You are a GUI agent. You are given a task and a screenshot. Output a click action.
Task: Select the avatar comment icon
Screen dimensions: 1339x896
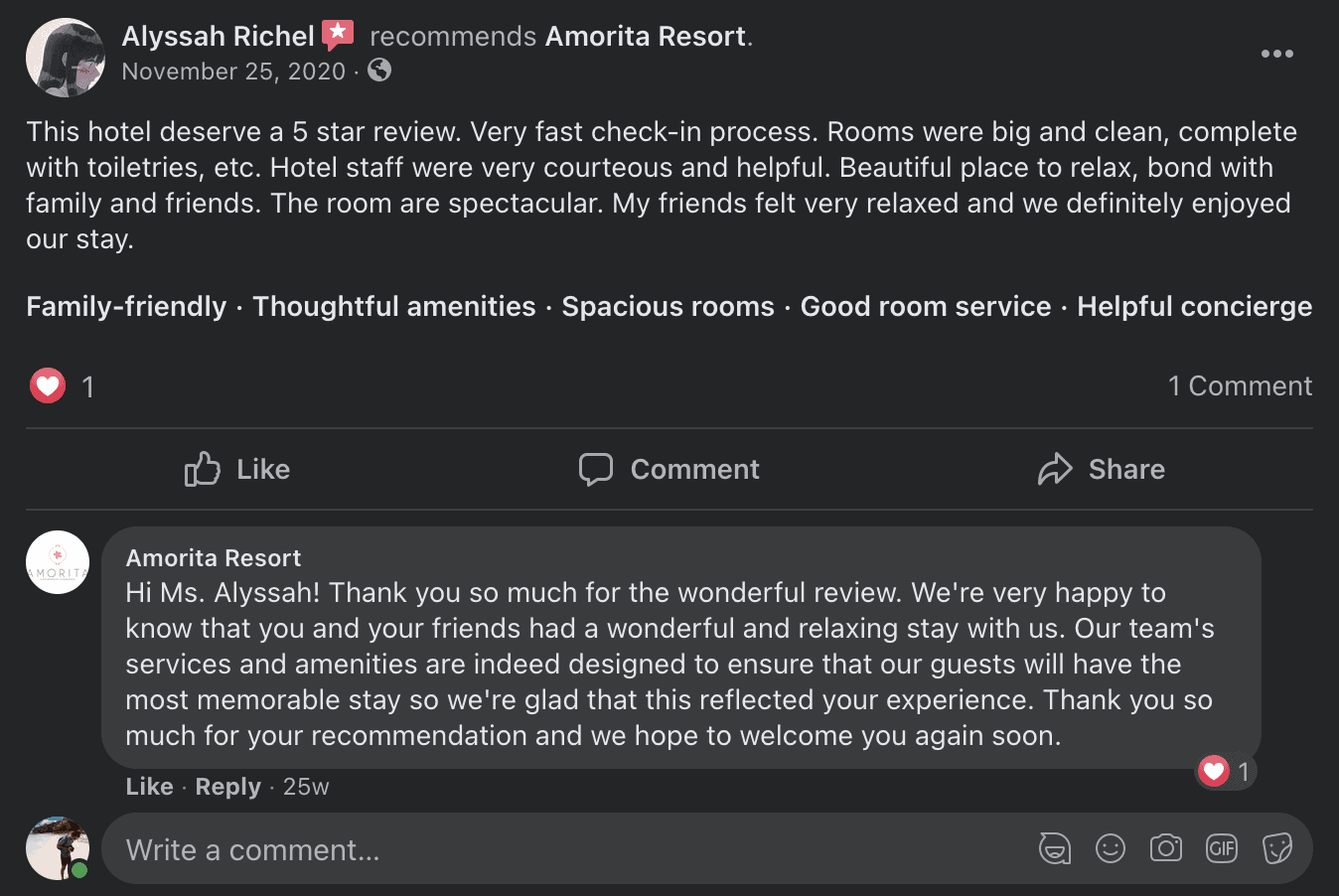point(1054,848)
